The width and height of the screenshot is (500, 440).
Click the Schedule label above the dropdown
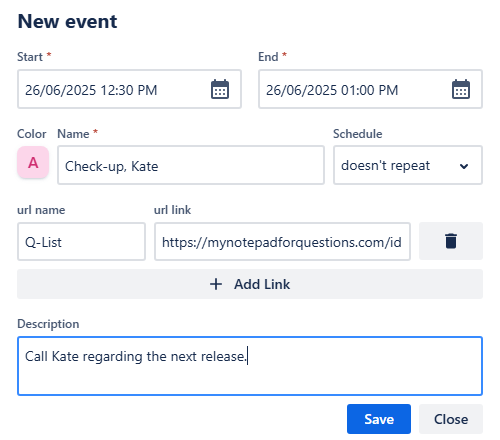(358, 134)
